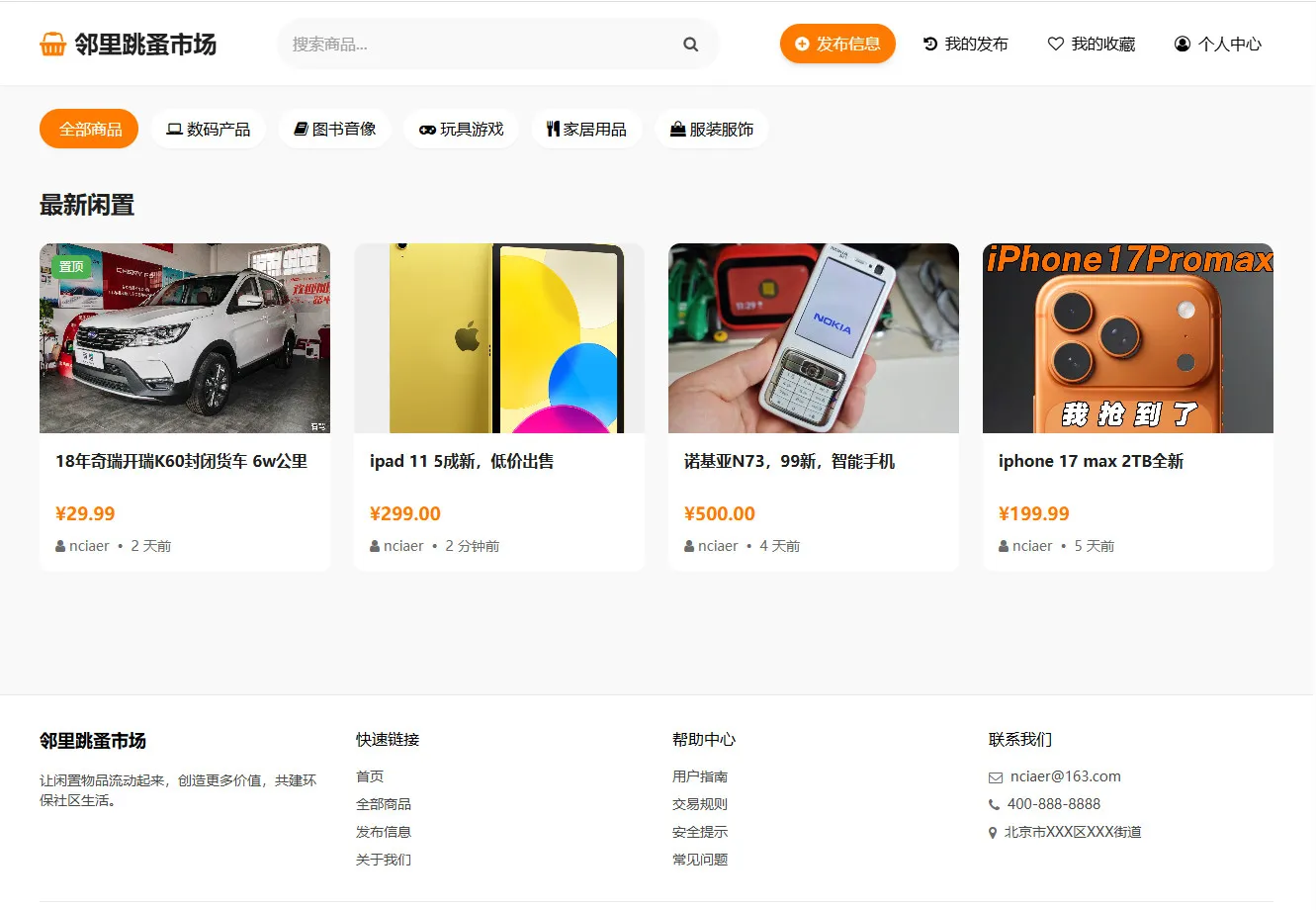This screenshot has height=910, width=1316.
Task: Click the 邻里跳蚤市场 site title in header
Action: pyautogui.click(x=145, y=45)
